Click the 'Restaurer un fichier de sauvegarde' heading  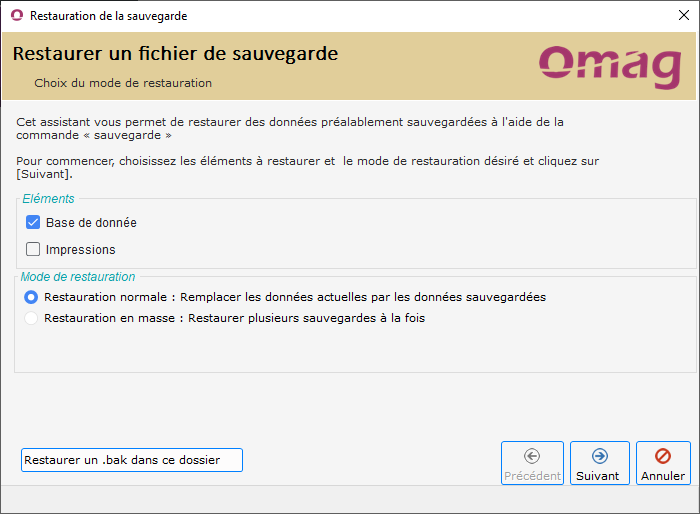tap(175, 54)
